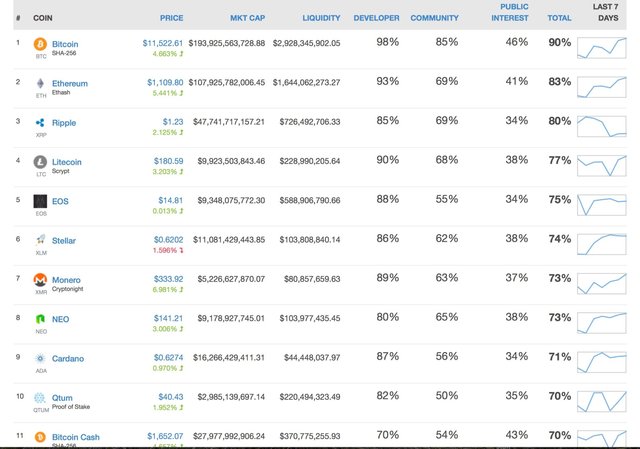Image resolution: width=640 pixels, height=449 pixels.
Task: Click the Ethereum diamond logo icon
Action: 40,83
